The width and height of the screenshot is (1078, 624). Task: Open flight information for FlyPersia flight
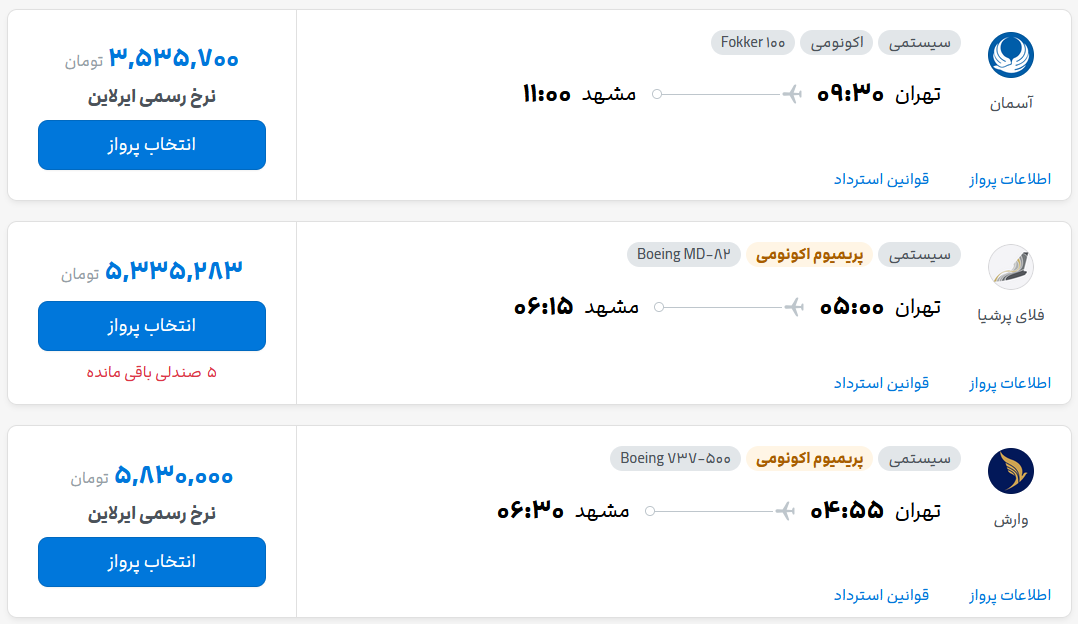pos(1010,383)
